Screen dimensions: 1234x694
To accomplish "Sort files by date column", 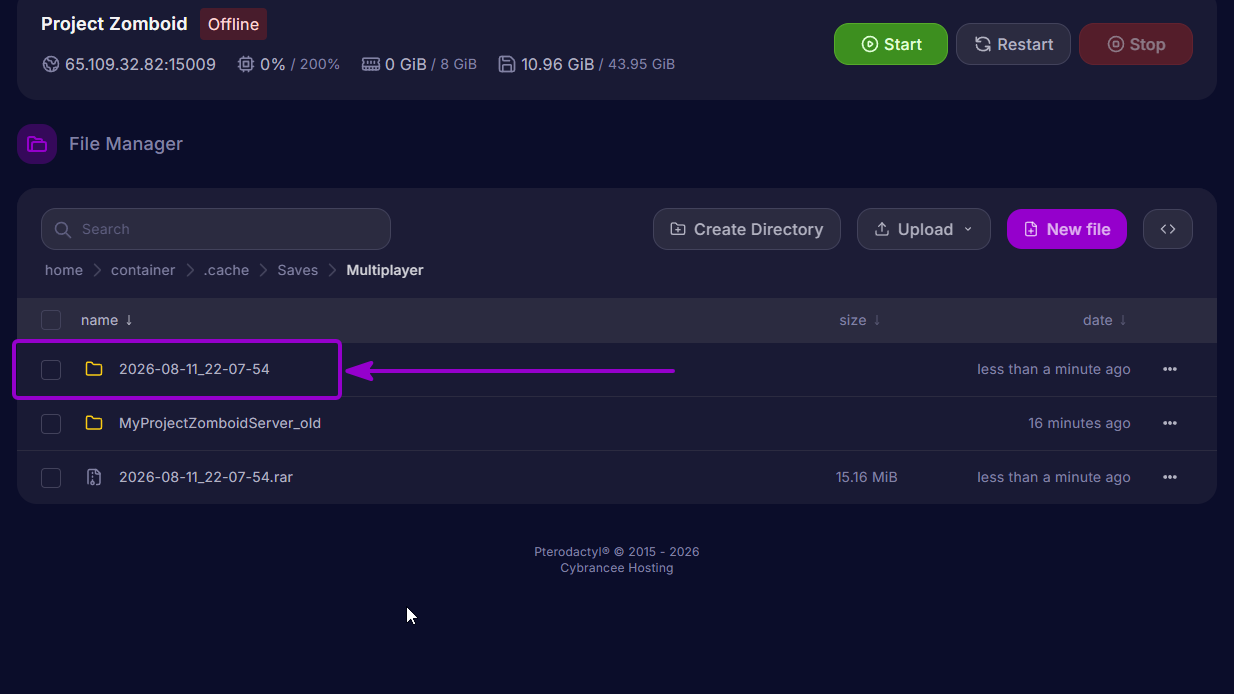I will [x=1105, y=320].
